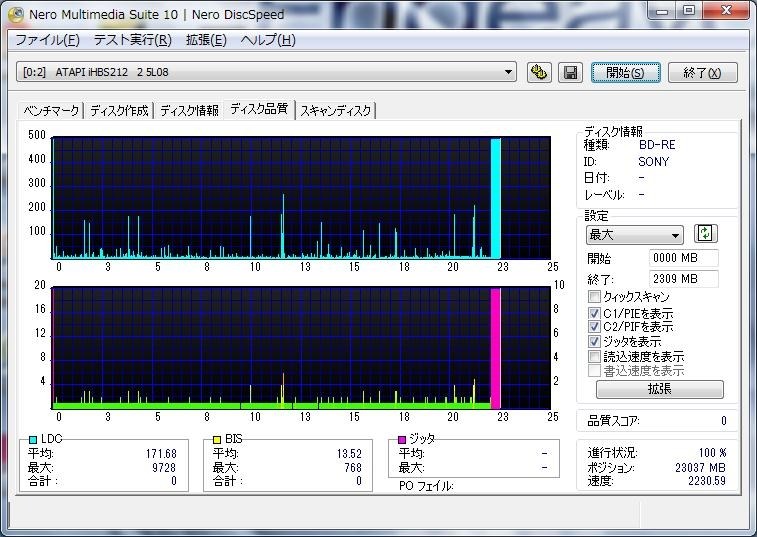Image resolution: width=757 pixels, height=537 pixels.
Task: Click the disc type BD-RE text
Action: pos(657,145)
